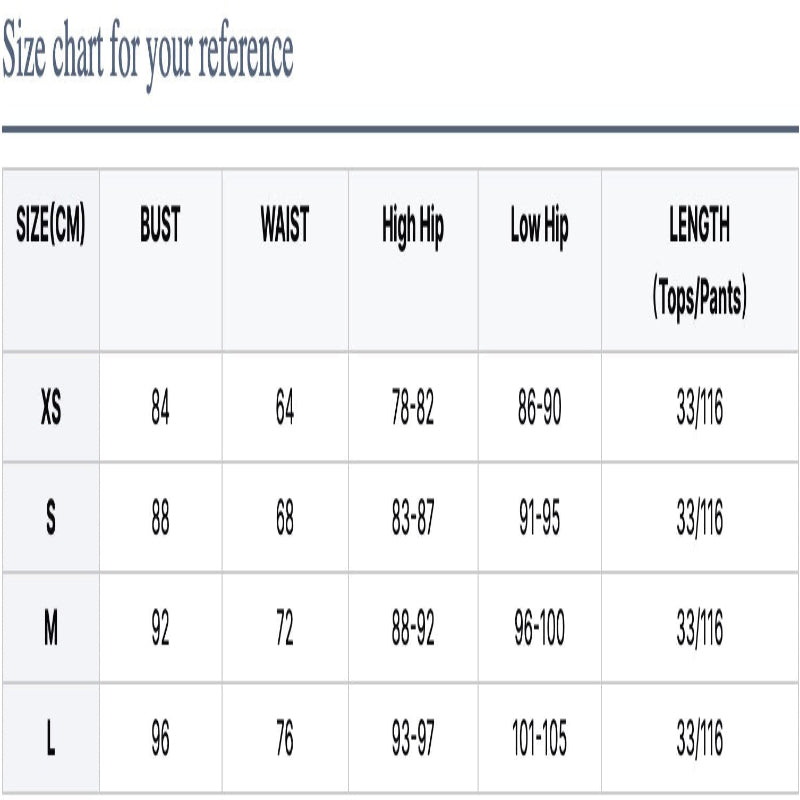Click the WAIST column header
The width and height of the screenshot is (800, 800).
[285, 227]
